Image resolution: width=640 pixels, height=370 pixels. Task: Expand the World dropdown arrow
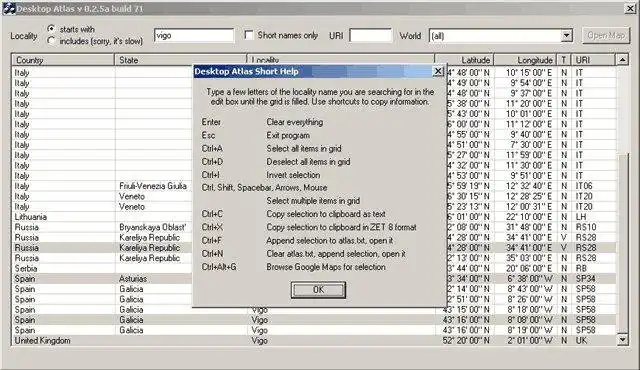click(x=566, y=36)
